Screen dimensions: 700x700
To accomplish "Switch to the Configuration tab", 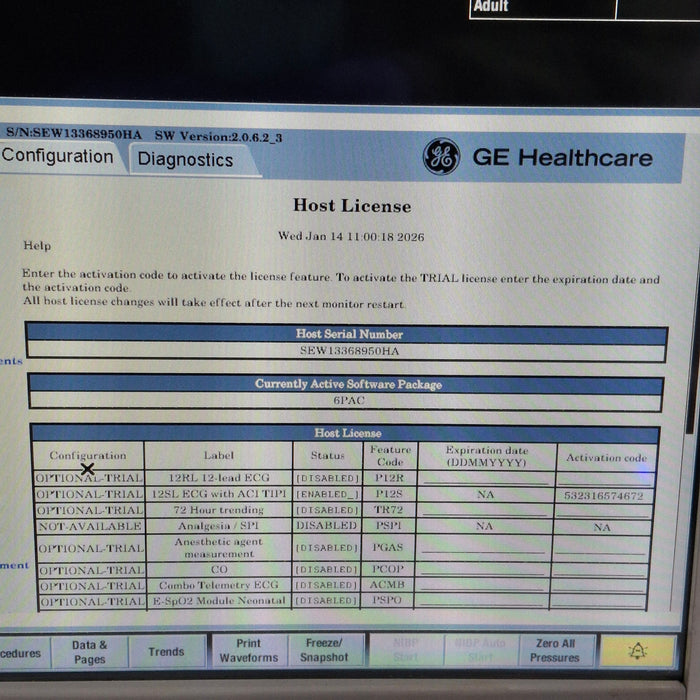I will tap(58, 157).
